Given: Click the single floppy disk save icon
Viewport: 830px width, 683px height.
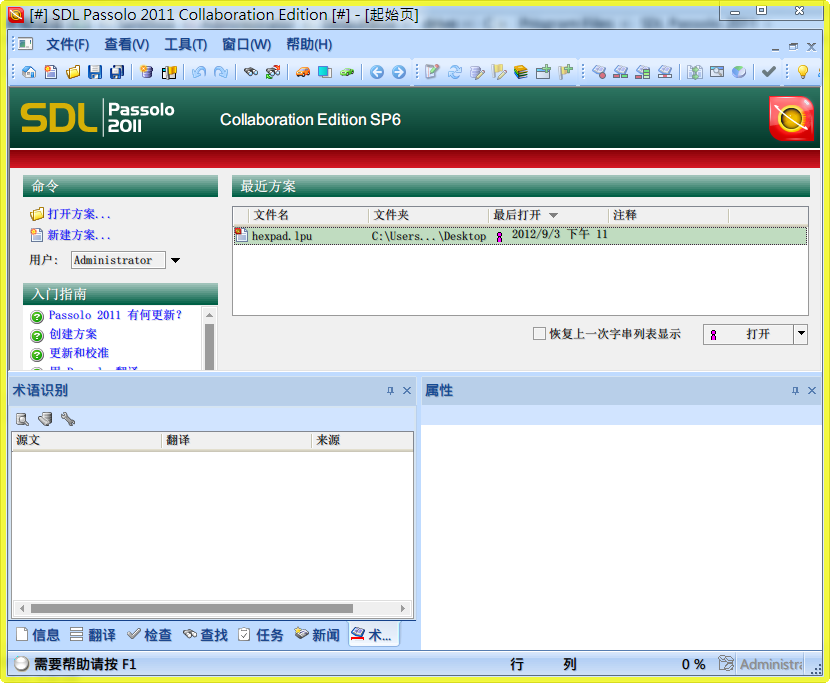Looking at the screenshot, I should click(95, 72).
